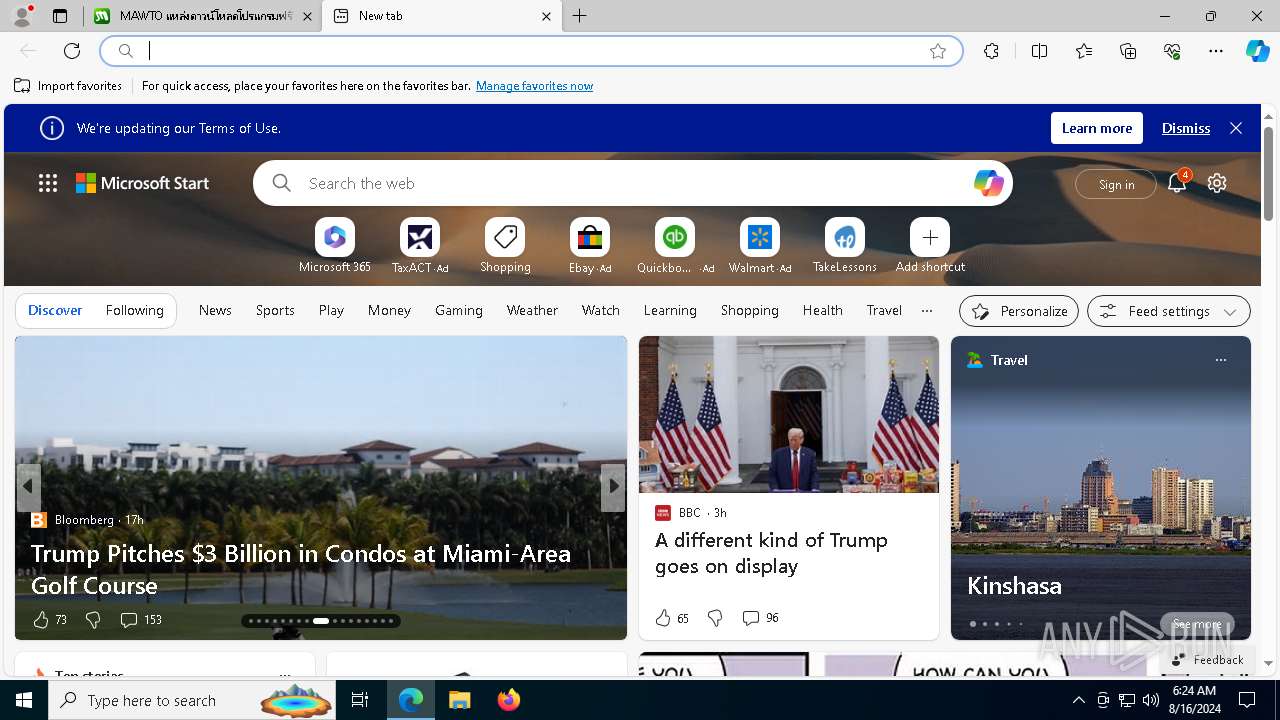
Task: Open page settings gear icon
Action: click(x=1217, y=183)
